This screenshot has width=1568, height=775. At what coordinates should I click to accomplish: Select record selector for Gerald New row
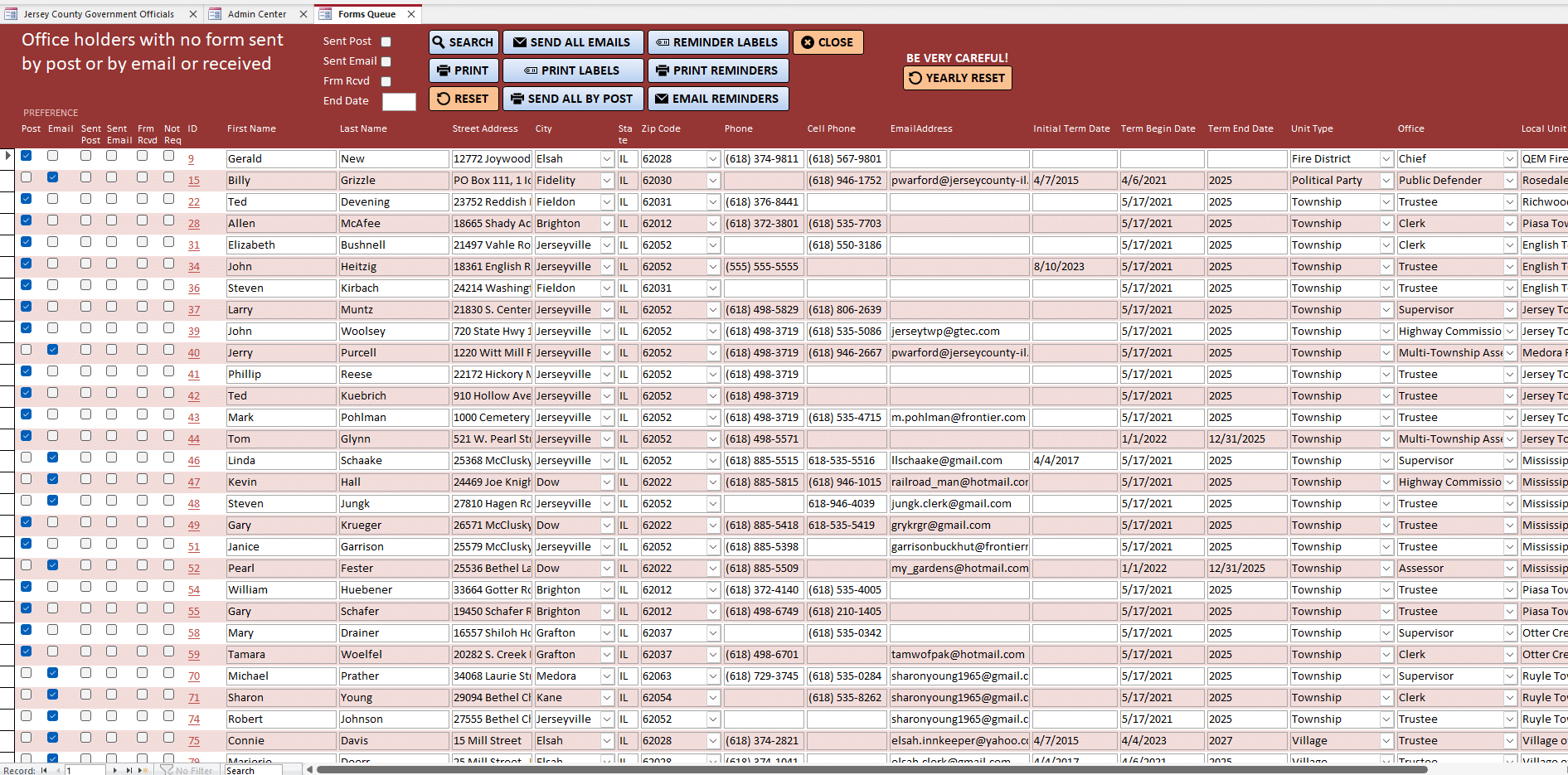pos(7,158)
